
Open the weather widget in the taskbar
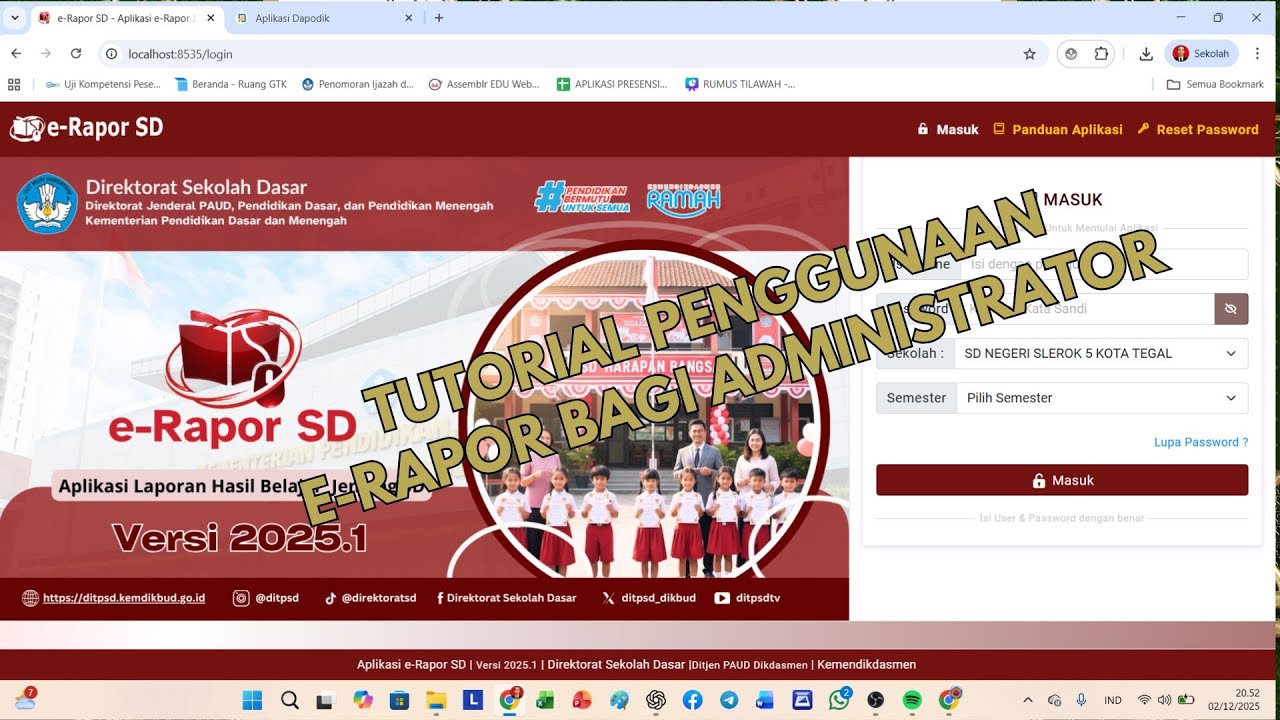click(25, 699)
